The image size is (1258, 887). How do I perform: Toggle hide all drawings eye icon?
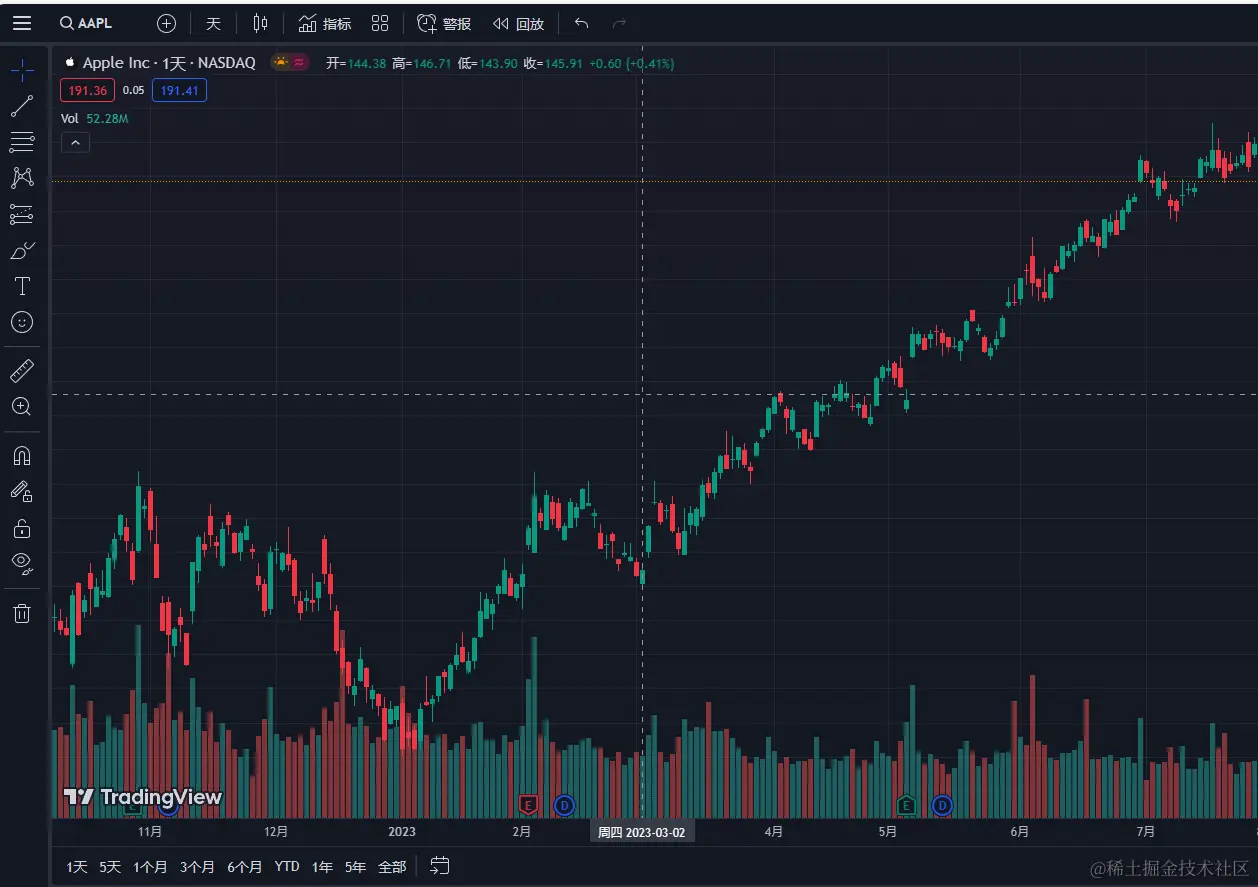point(22,563)
